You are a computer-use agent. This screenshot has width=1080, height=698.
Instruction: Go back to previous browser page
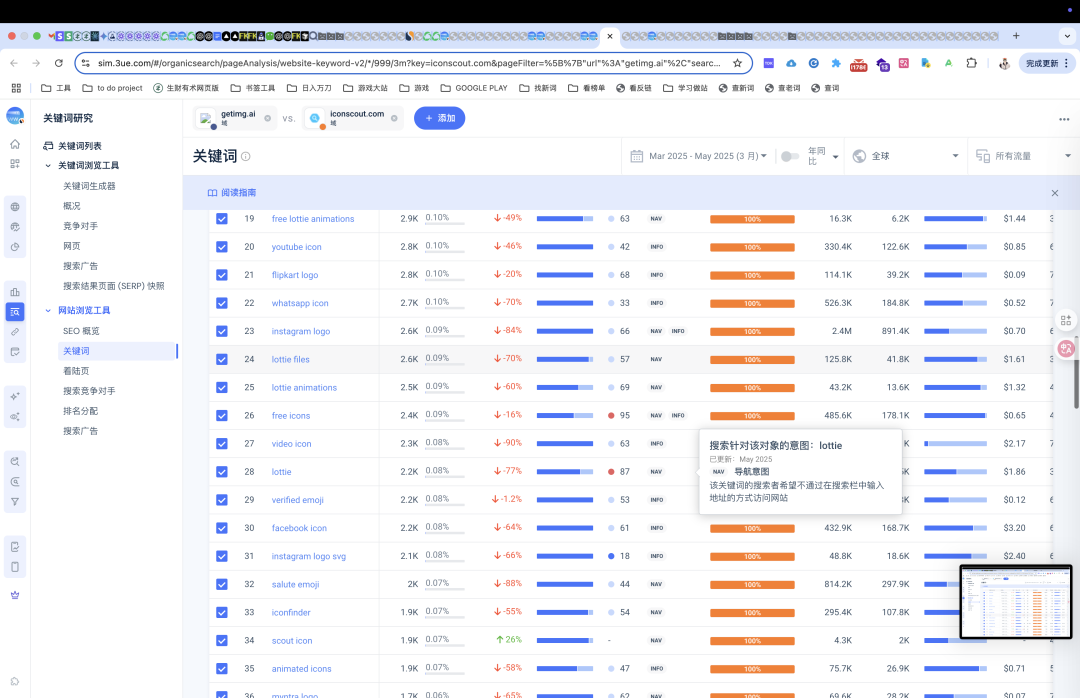[14, 63]
